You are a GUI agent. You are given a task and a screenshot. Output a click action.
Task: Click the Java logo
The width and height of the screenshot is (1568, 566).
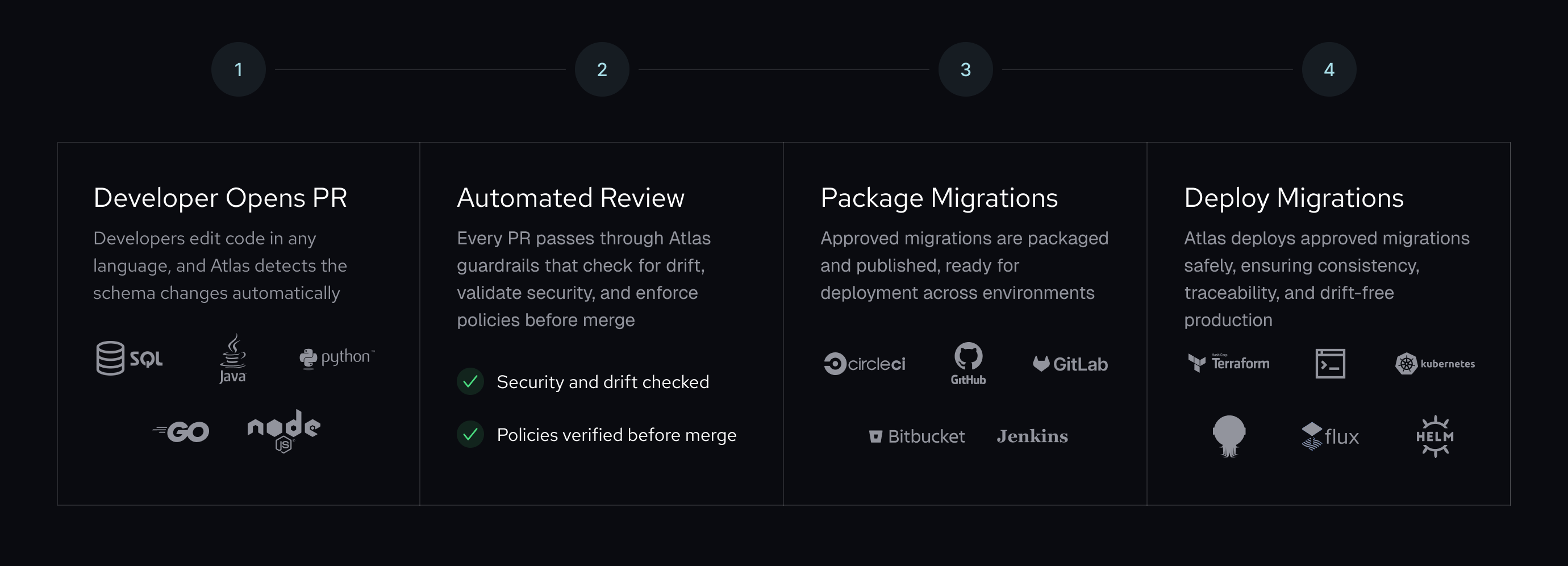(232, 359)
